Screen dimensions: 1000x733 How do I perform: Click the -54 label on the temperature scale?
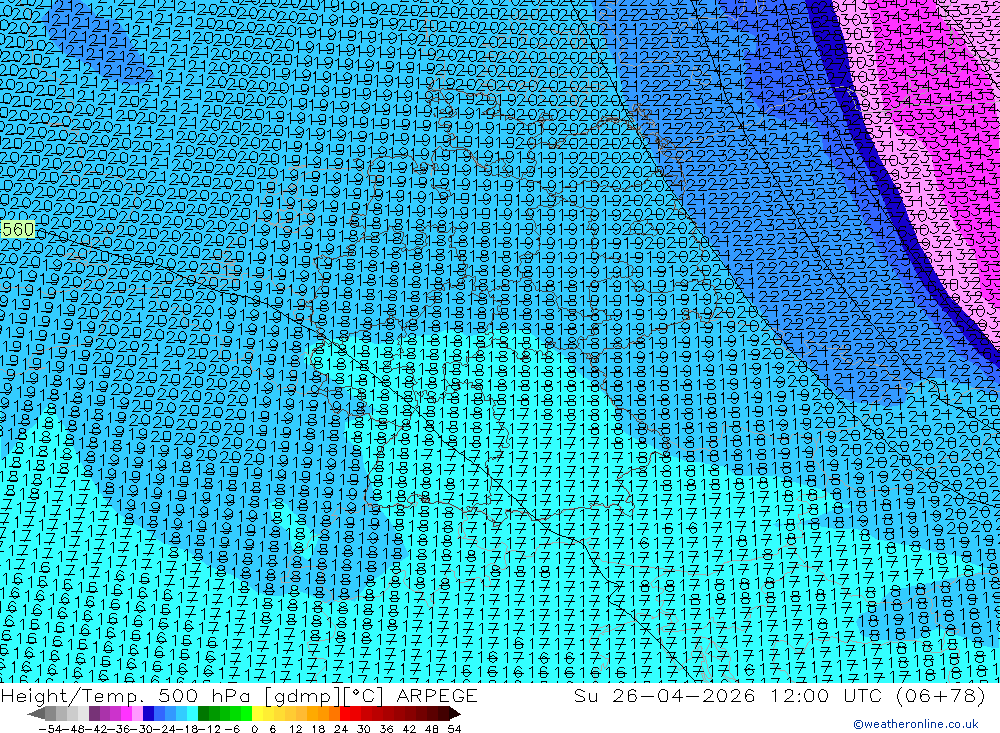(51, 729)
